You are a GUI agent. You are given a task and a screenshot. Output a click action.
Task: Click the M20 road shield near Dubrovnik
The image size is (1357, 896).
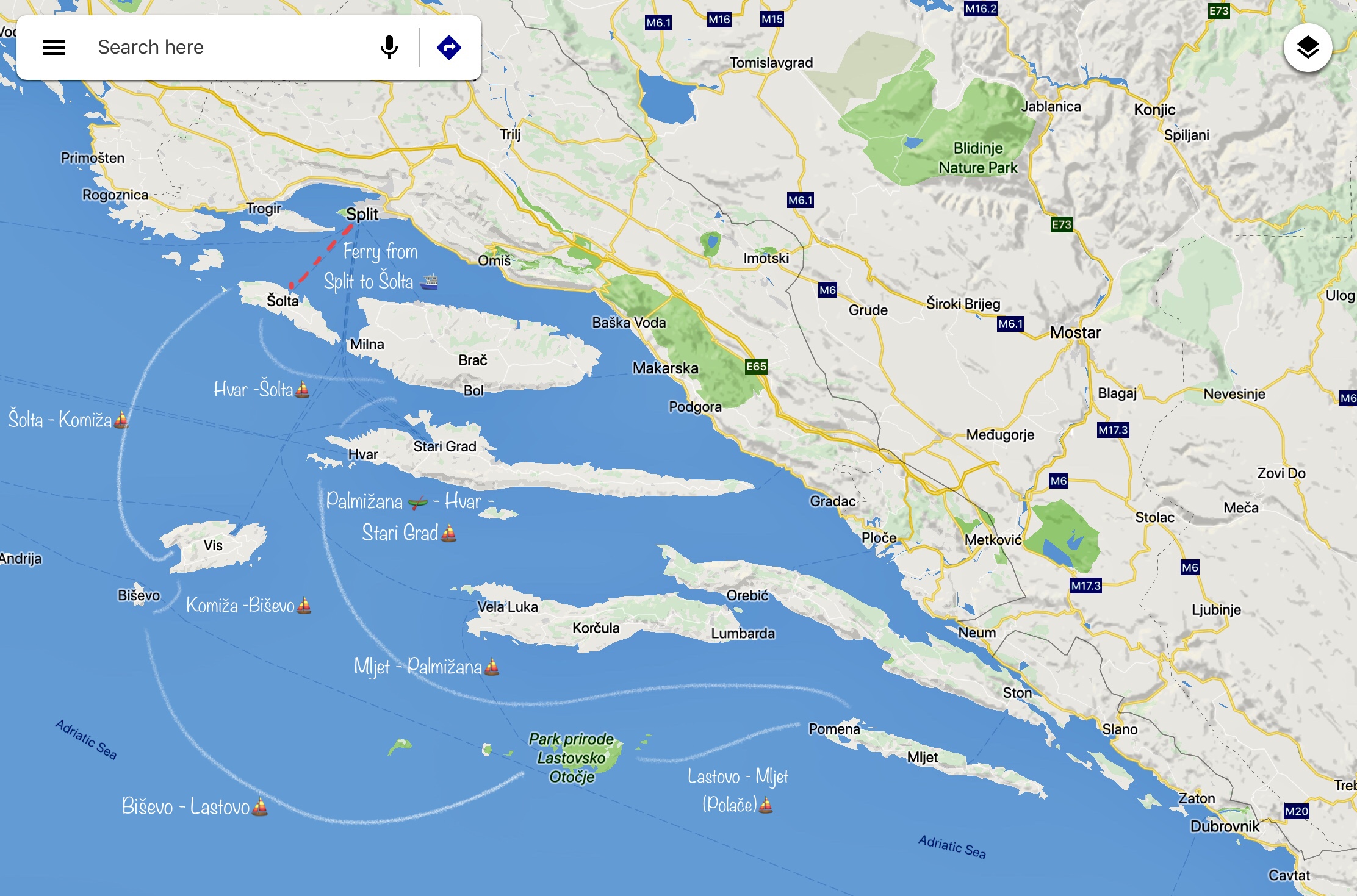[1297, 811]
